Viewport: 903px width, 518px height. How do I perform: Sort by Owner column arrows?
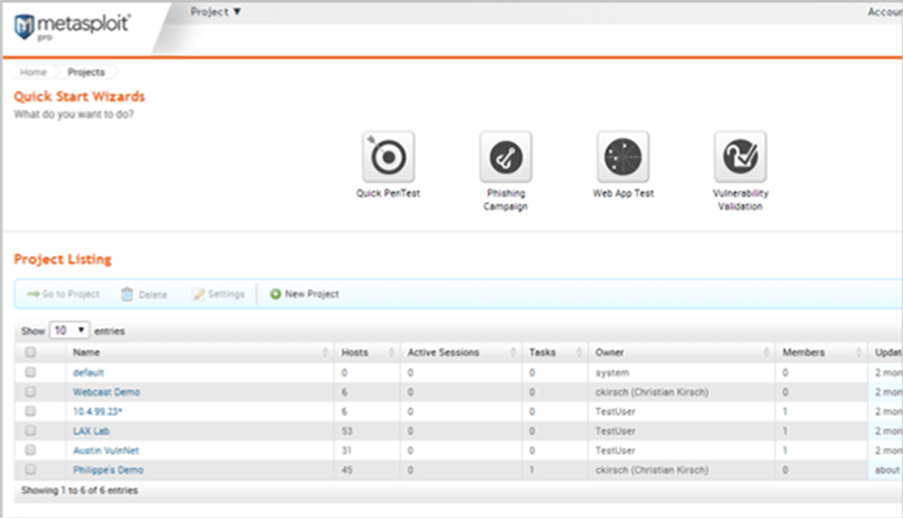[766, 352]
